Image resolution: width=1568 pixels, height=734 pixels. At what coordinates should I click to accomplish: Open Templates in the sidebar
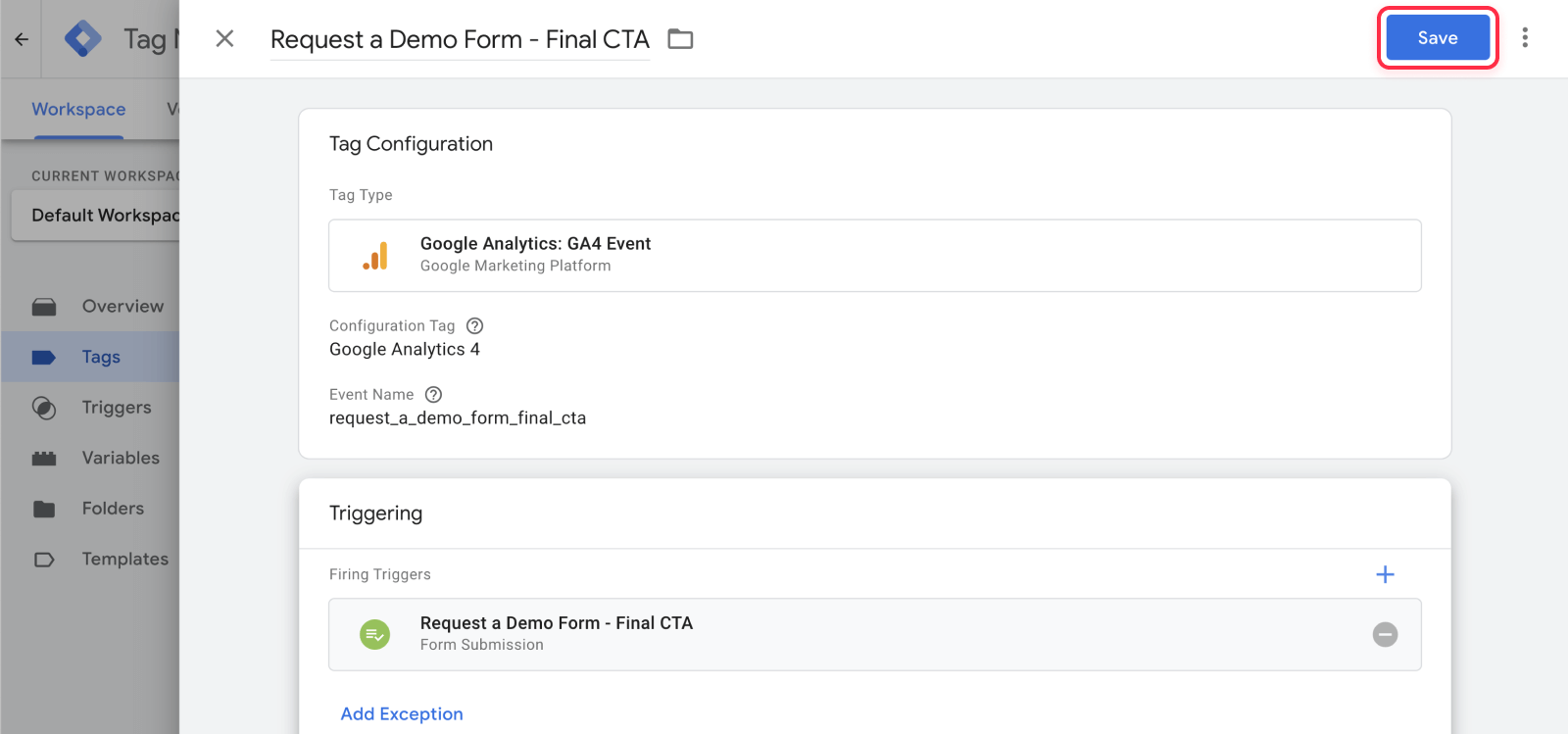tap(124, 559)
